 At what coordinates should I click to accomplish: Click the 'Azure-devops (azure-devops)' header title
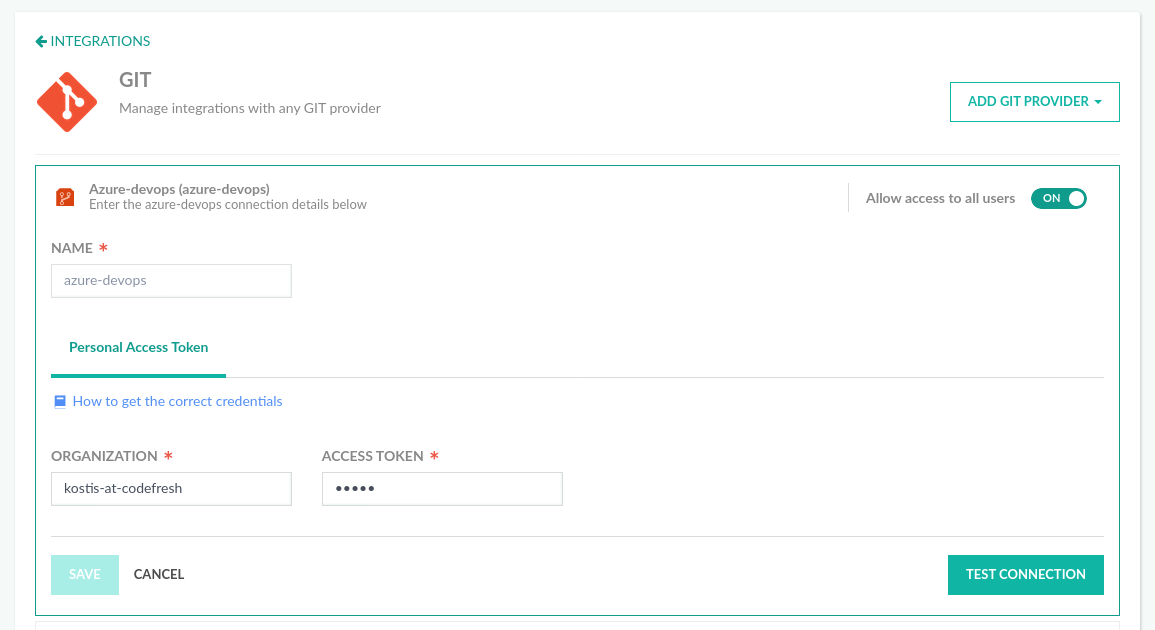(179, 188)
